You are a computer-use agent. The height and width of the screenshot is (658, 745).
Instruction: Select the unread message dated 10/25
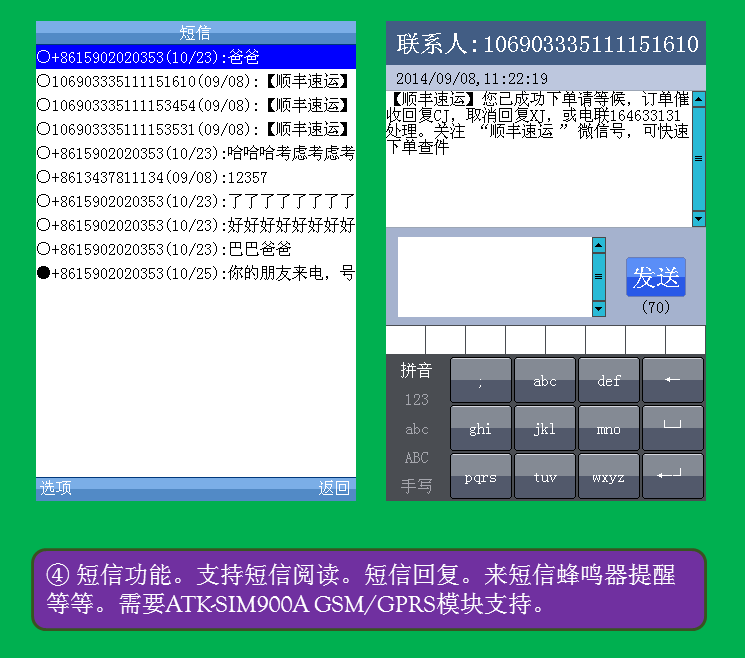point(196,273)
